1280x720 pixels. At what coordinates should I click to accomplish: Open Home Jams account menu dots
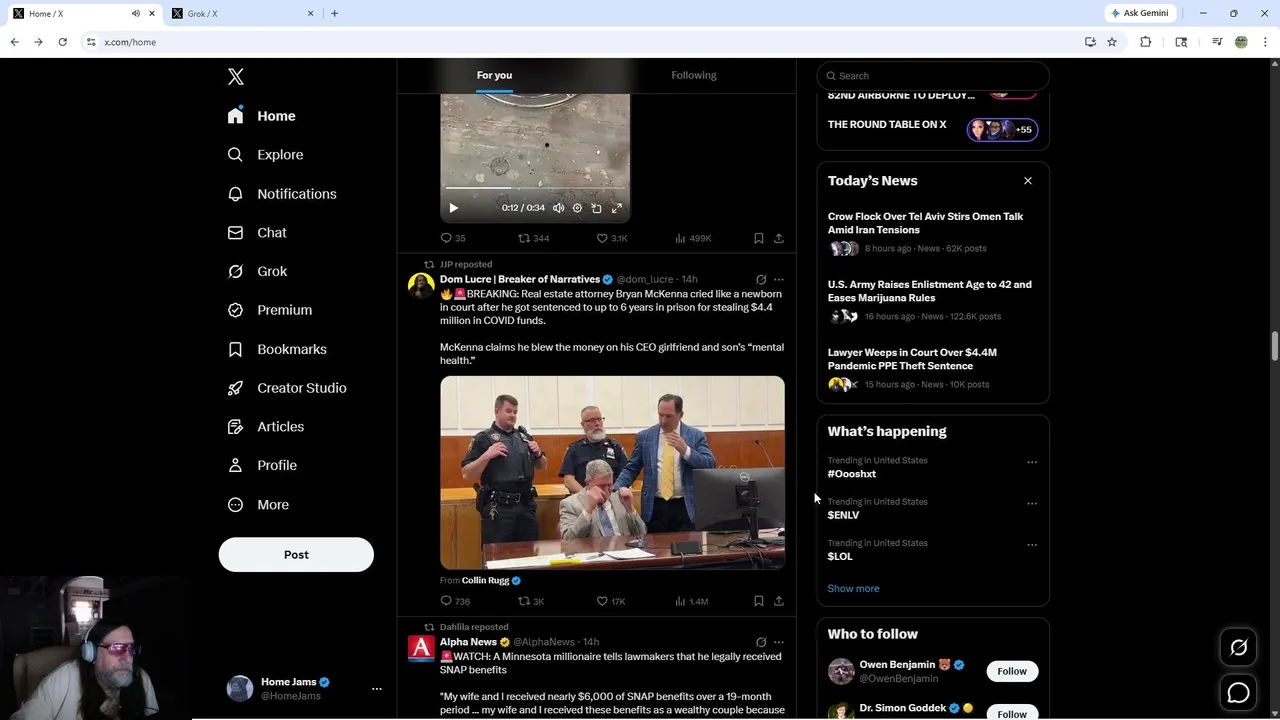[377, 689]
